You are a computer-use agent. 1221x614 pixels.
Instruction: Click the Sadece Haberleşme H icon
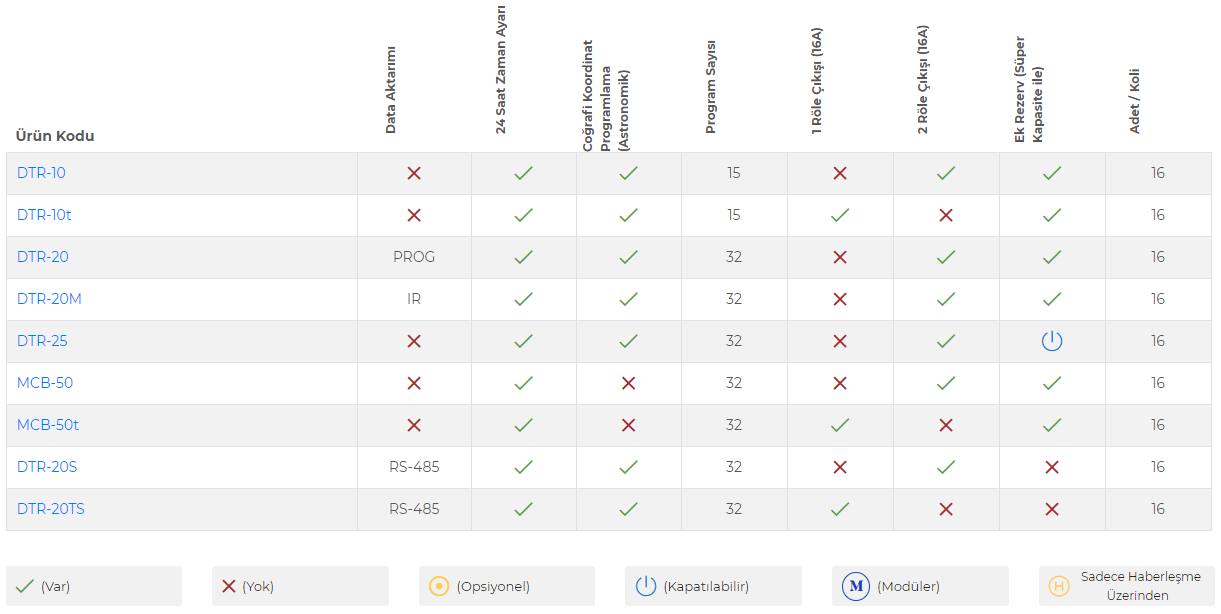(1058, 587)
